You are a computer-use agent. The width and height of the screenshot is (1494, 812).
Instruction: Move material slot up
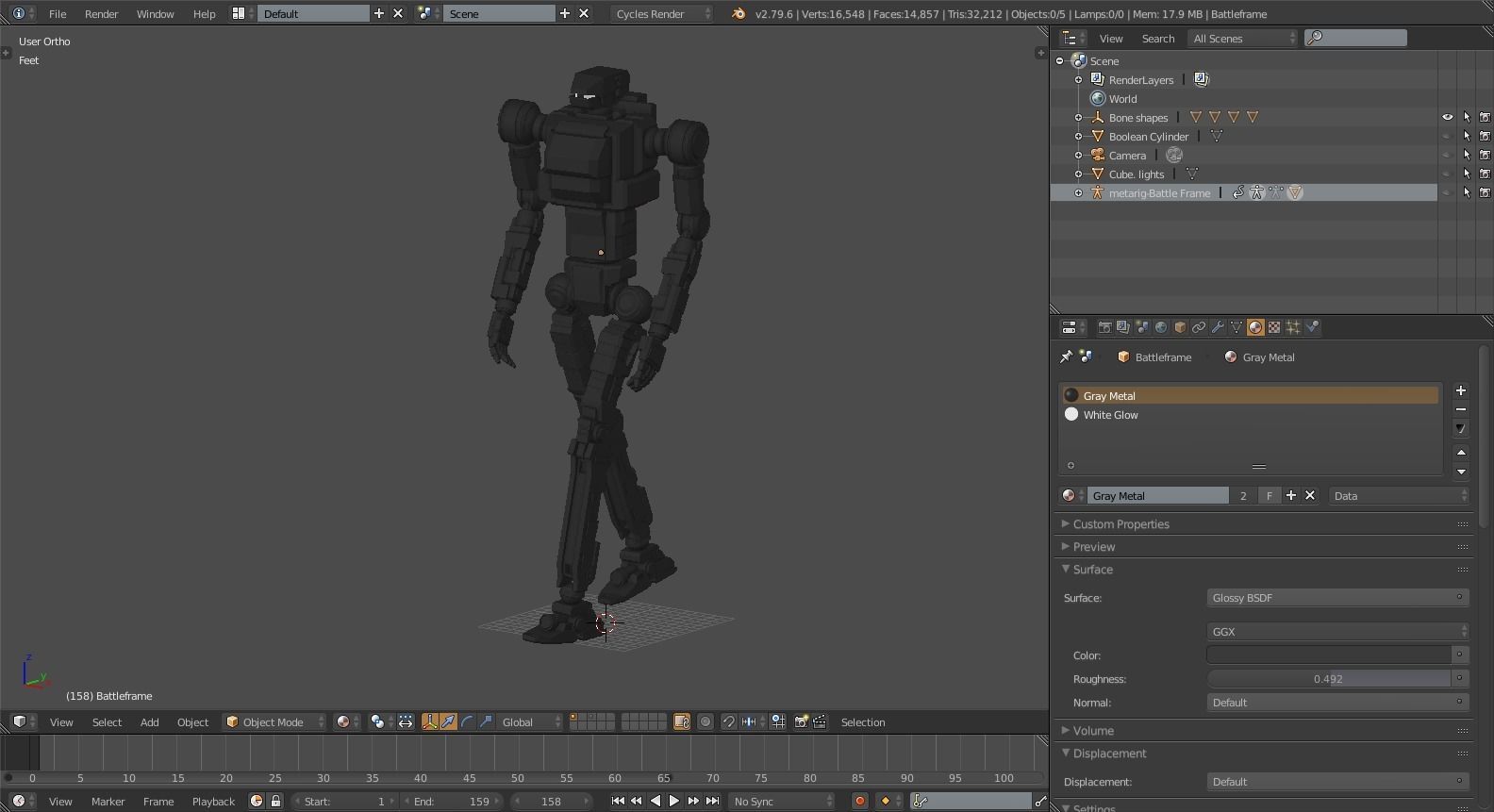click(x=1461, y=453)
